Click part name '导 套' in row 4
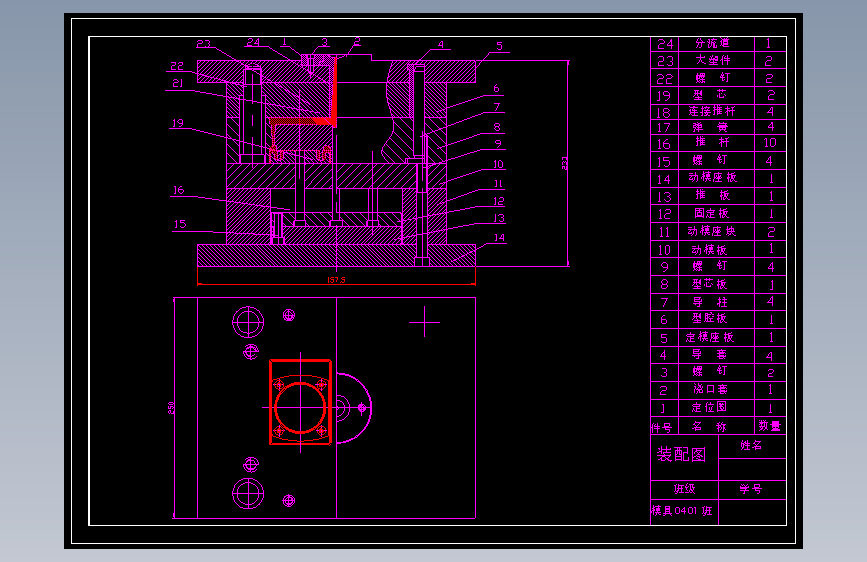 point(711,354)
